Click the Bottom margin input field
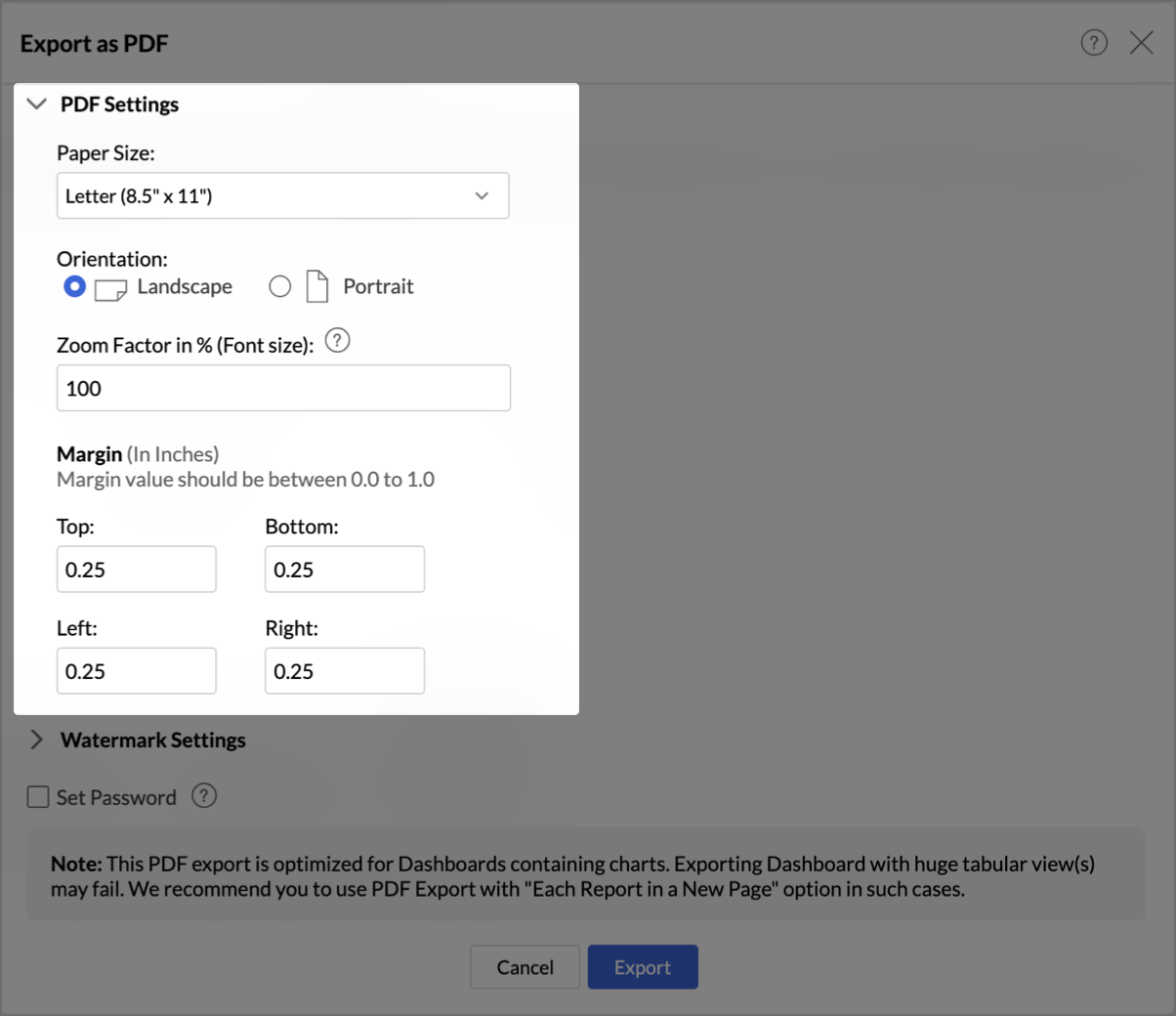Image resolution: width=1176 pixels, height=1016 pixels. click(344, 570)
